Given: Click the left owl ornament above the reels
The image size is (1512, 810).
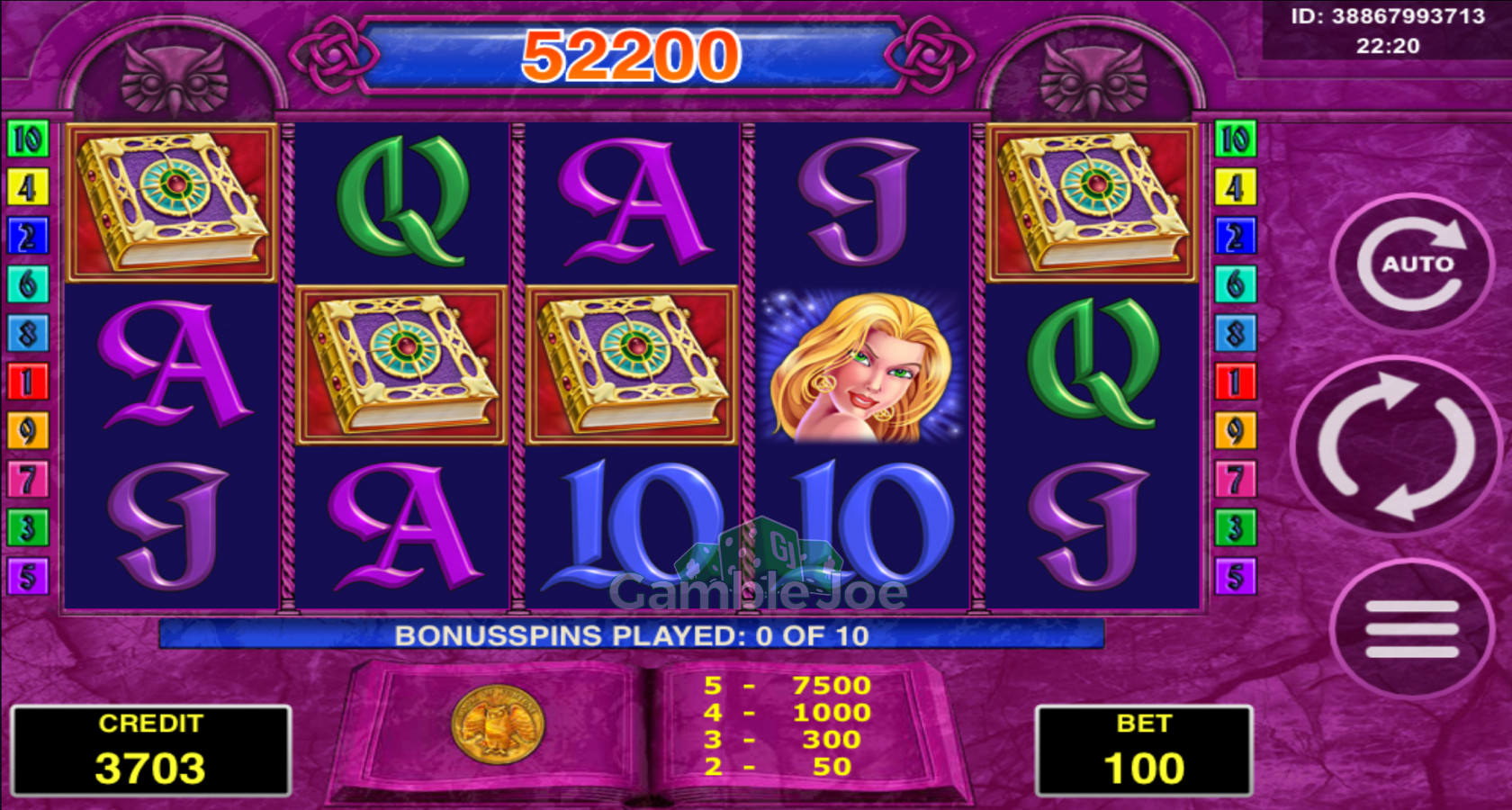Looking at the screenshot, I should [175, 79].
